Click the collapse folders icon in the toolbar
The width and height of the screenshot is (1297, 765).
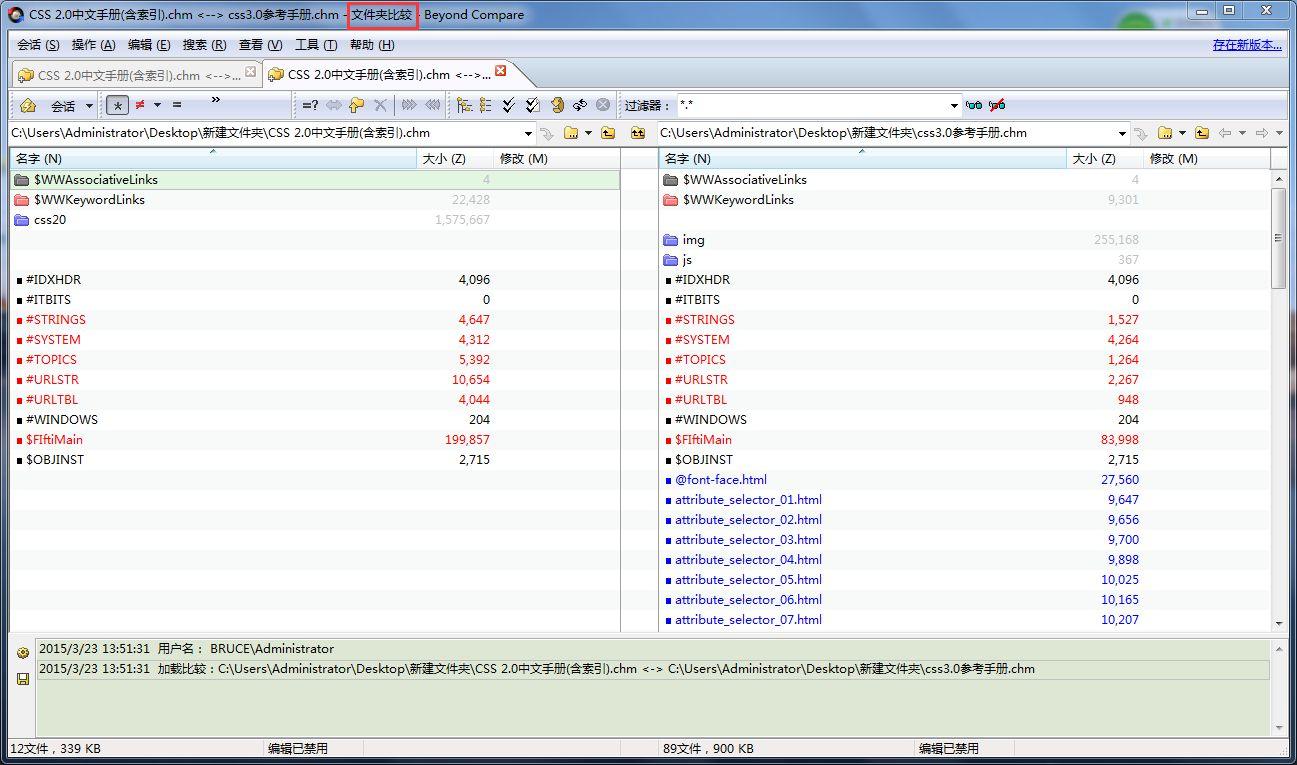click(486, 105)
